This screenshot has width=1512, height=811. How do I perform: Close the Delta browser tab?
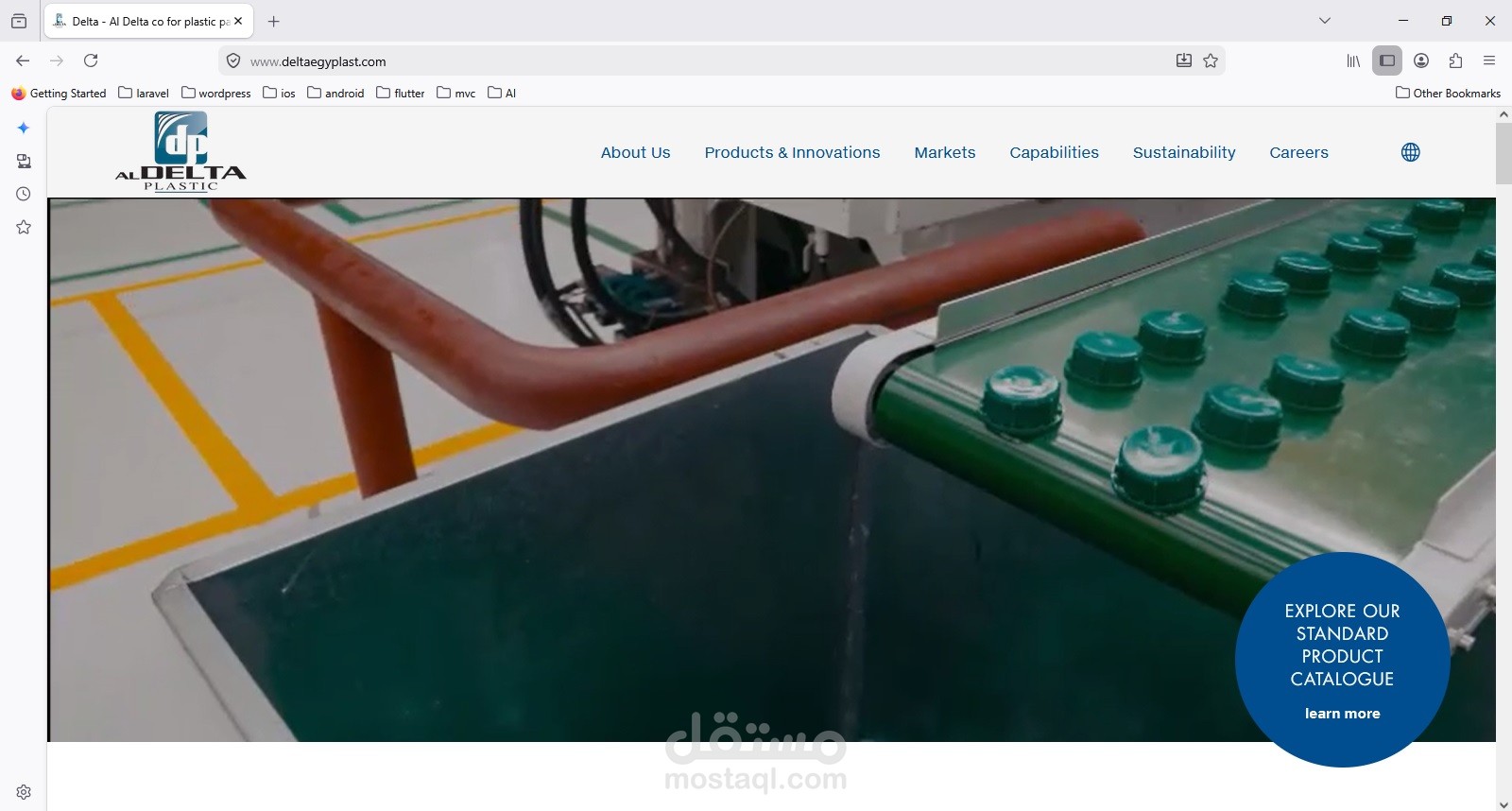click(238, 21)
